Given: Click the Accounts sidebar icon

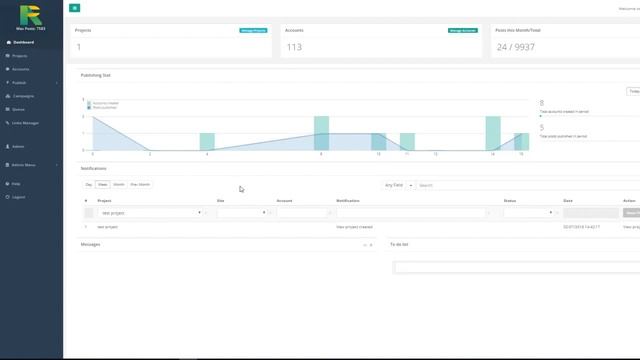Looking at the screenshot, I should point(7,69).
